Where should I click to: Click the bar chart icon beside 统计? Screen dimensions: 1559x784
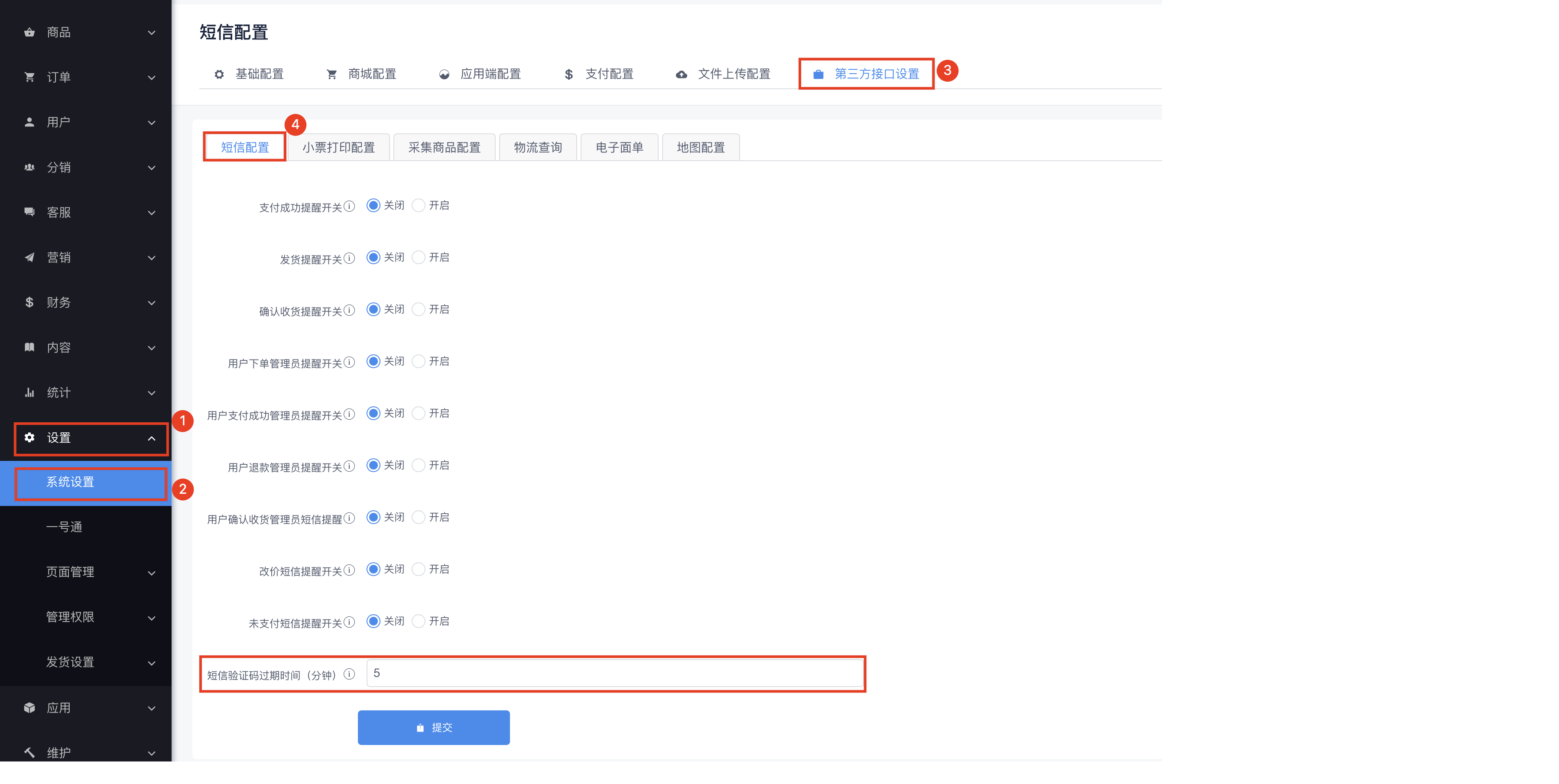pos(29,392)
